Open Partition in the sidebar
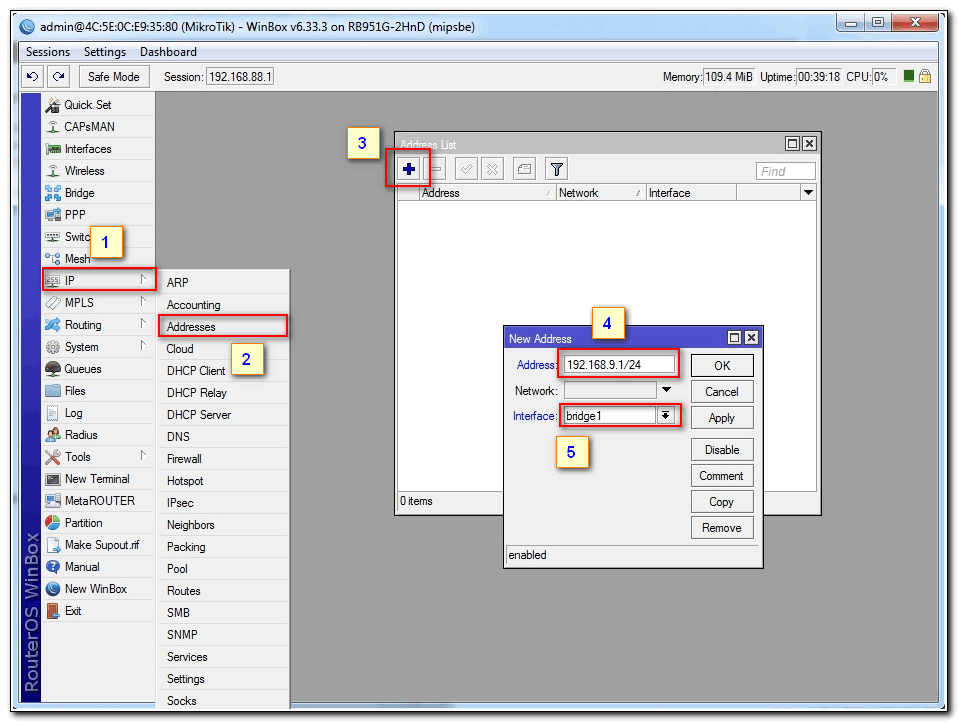959x723 pixels. click(98, 523)
